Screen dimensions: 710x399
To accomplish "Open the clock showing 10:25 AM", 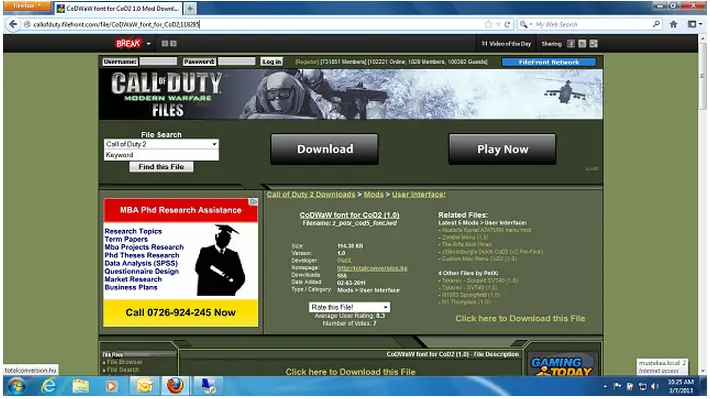I will (681, 386).
